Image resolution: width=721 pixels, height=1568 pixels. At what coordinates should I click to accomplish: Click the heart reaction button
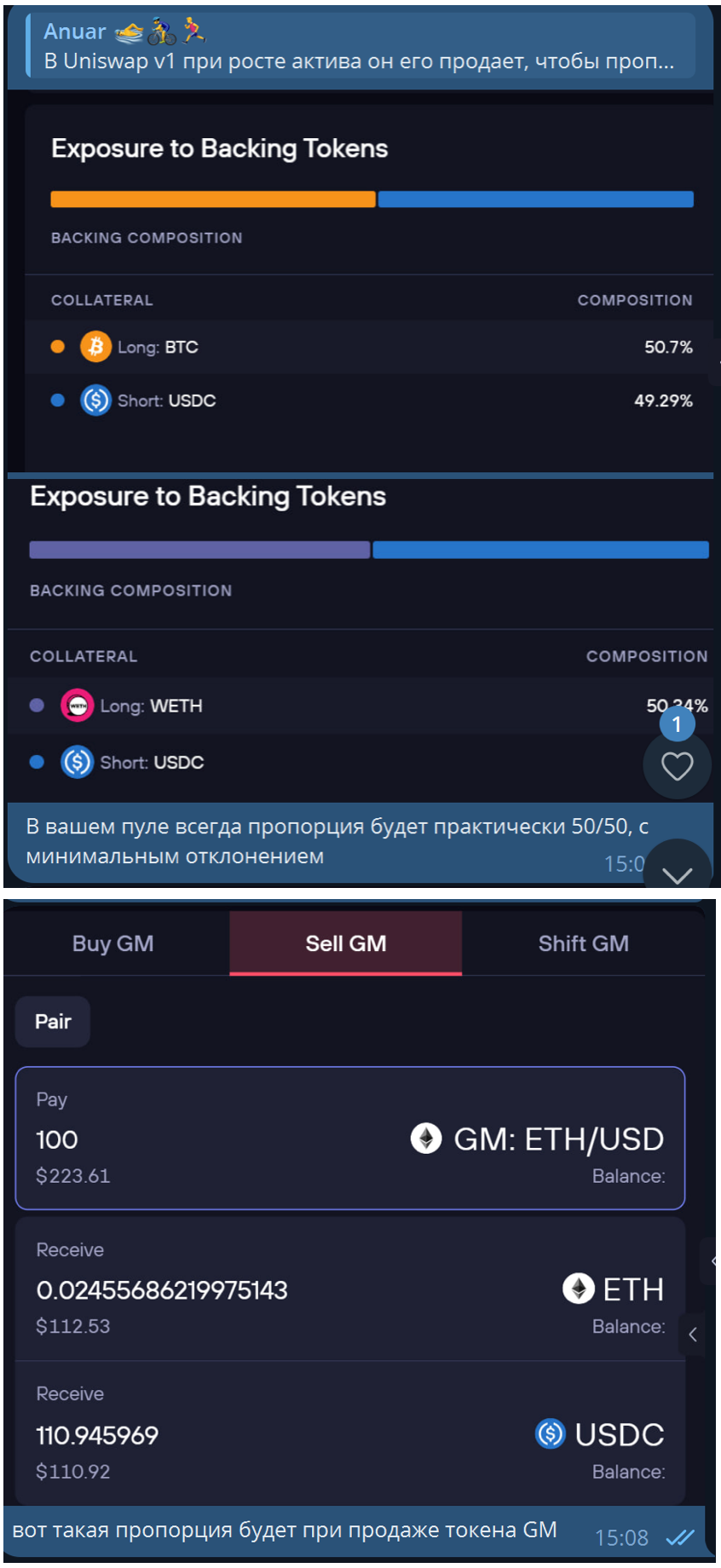(677, 766)
